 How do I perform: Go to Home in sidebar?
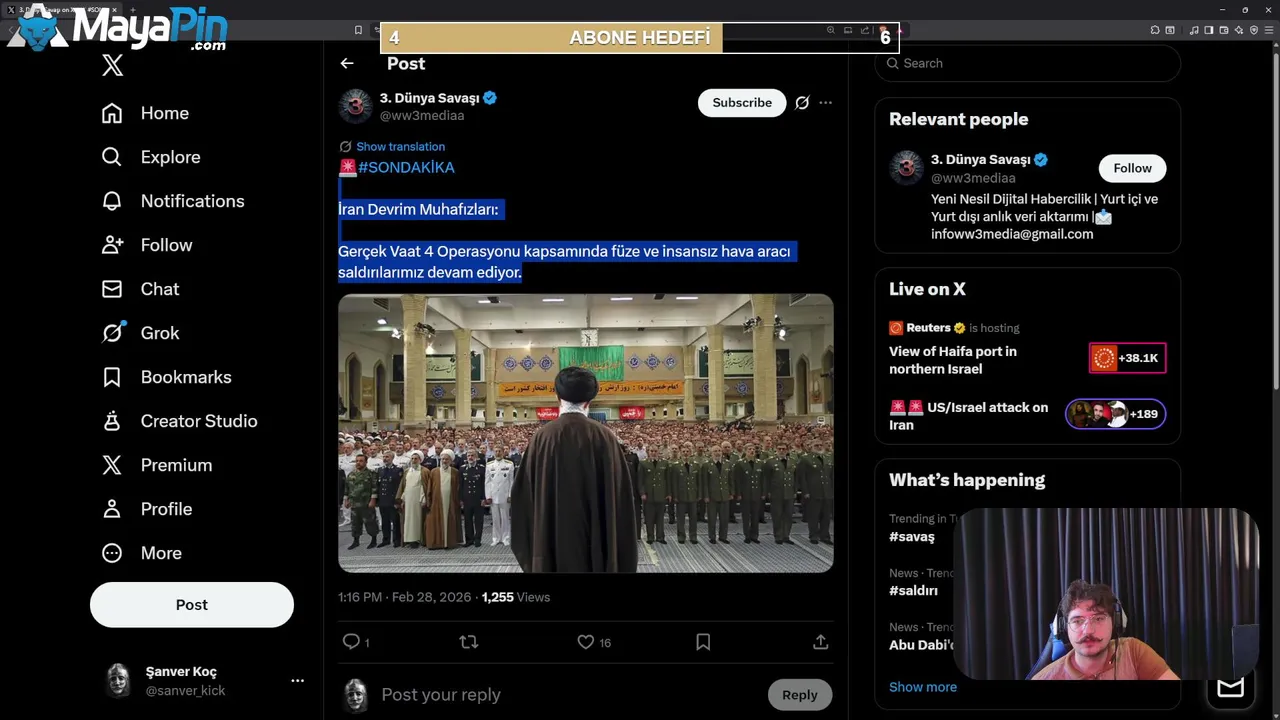pos(145,113)
